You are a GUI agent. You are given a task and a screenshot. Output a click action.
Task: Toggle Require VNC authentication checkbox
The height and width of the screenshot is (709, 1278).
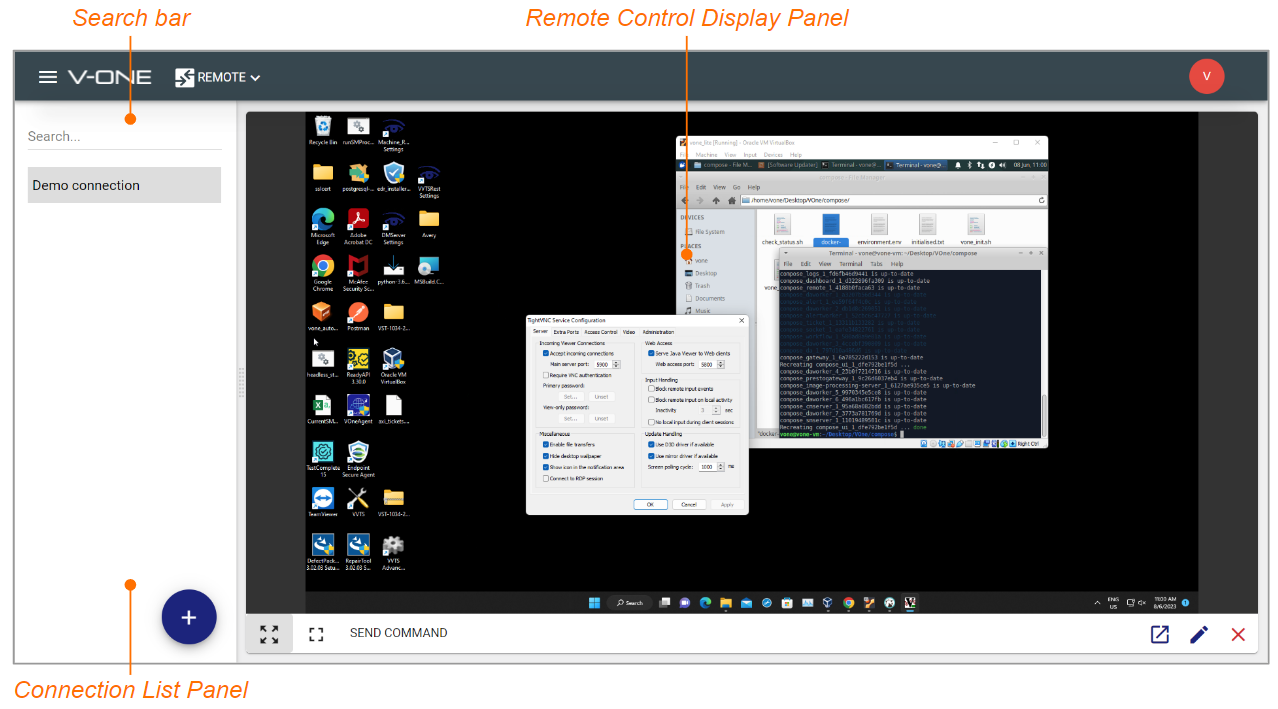click(x=546, y=375)
